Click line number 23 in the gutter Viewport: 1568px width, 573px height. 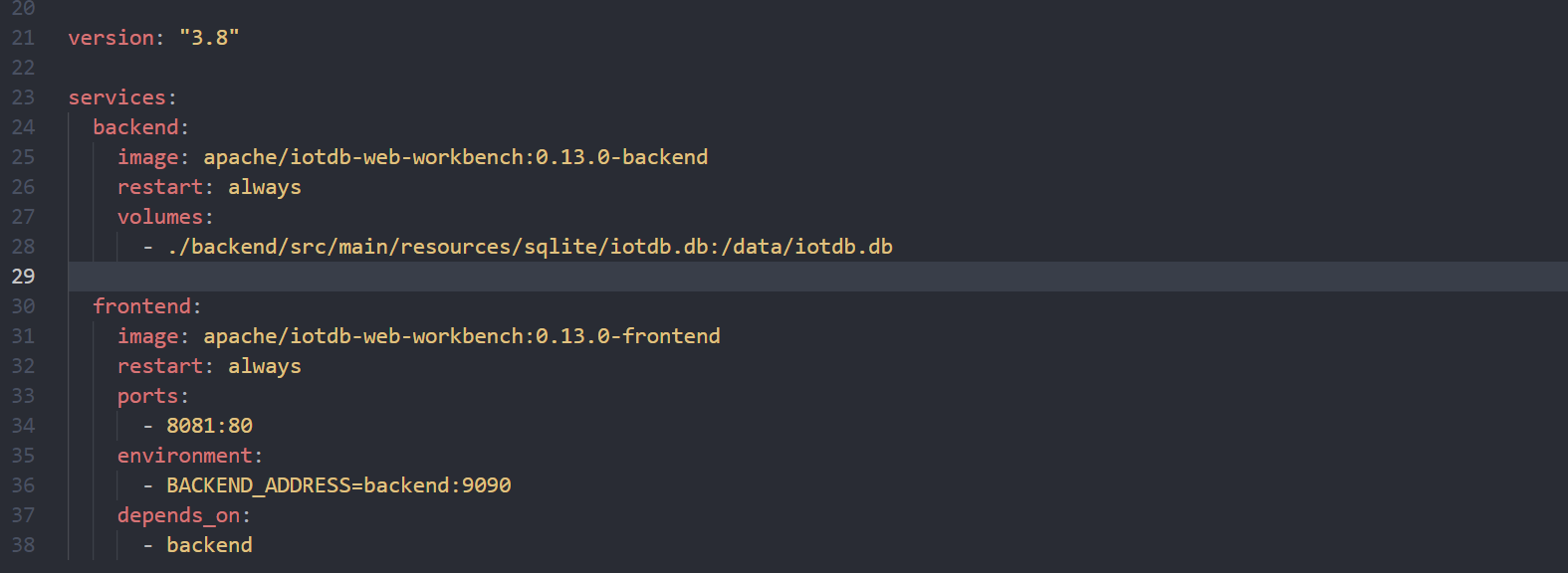tap(23, 97)
